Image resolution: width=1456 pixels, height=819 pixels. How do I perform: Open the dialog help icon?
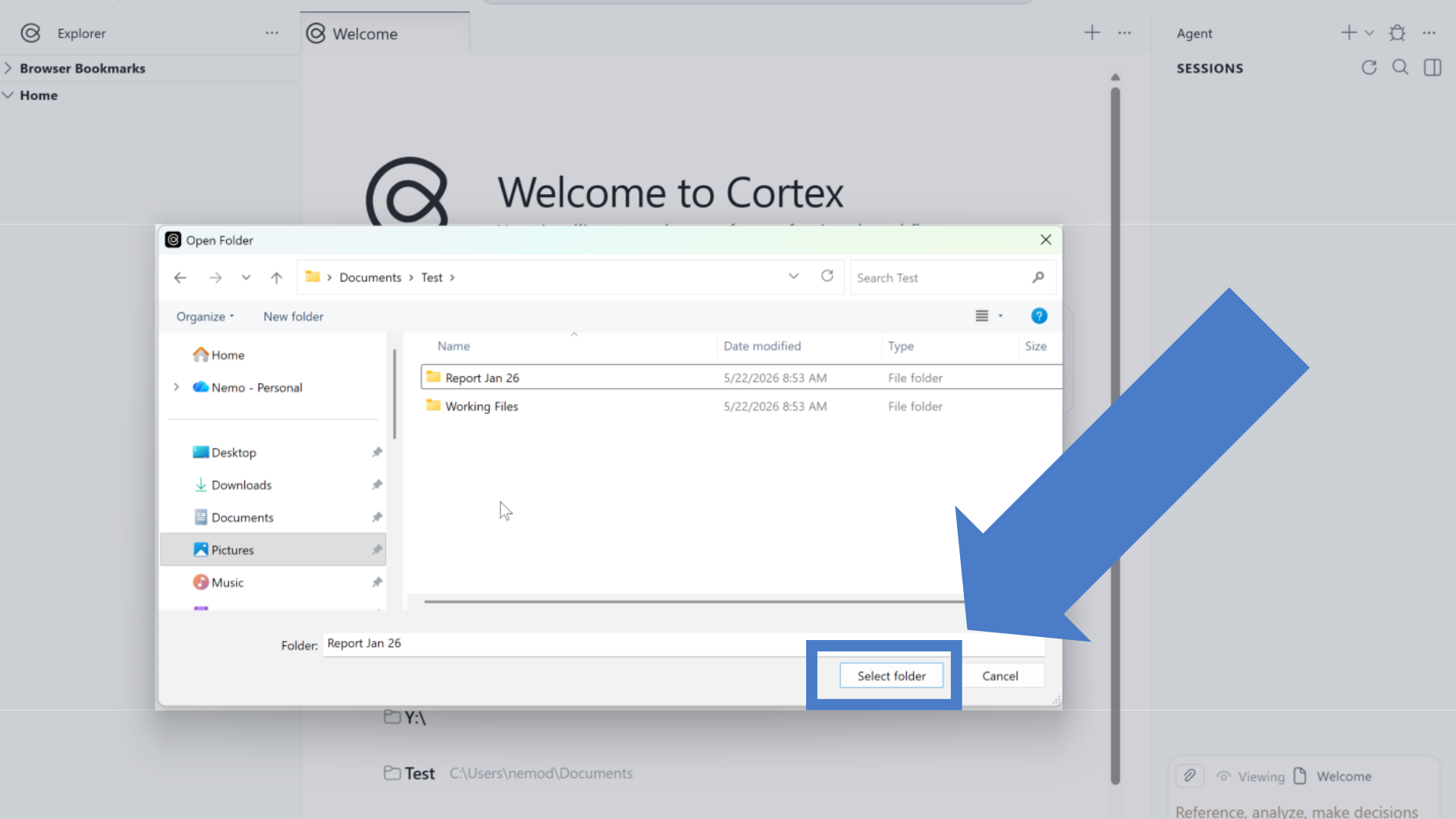[x=1039, y=316]
